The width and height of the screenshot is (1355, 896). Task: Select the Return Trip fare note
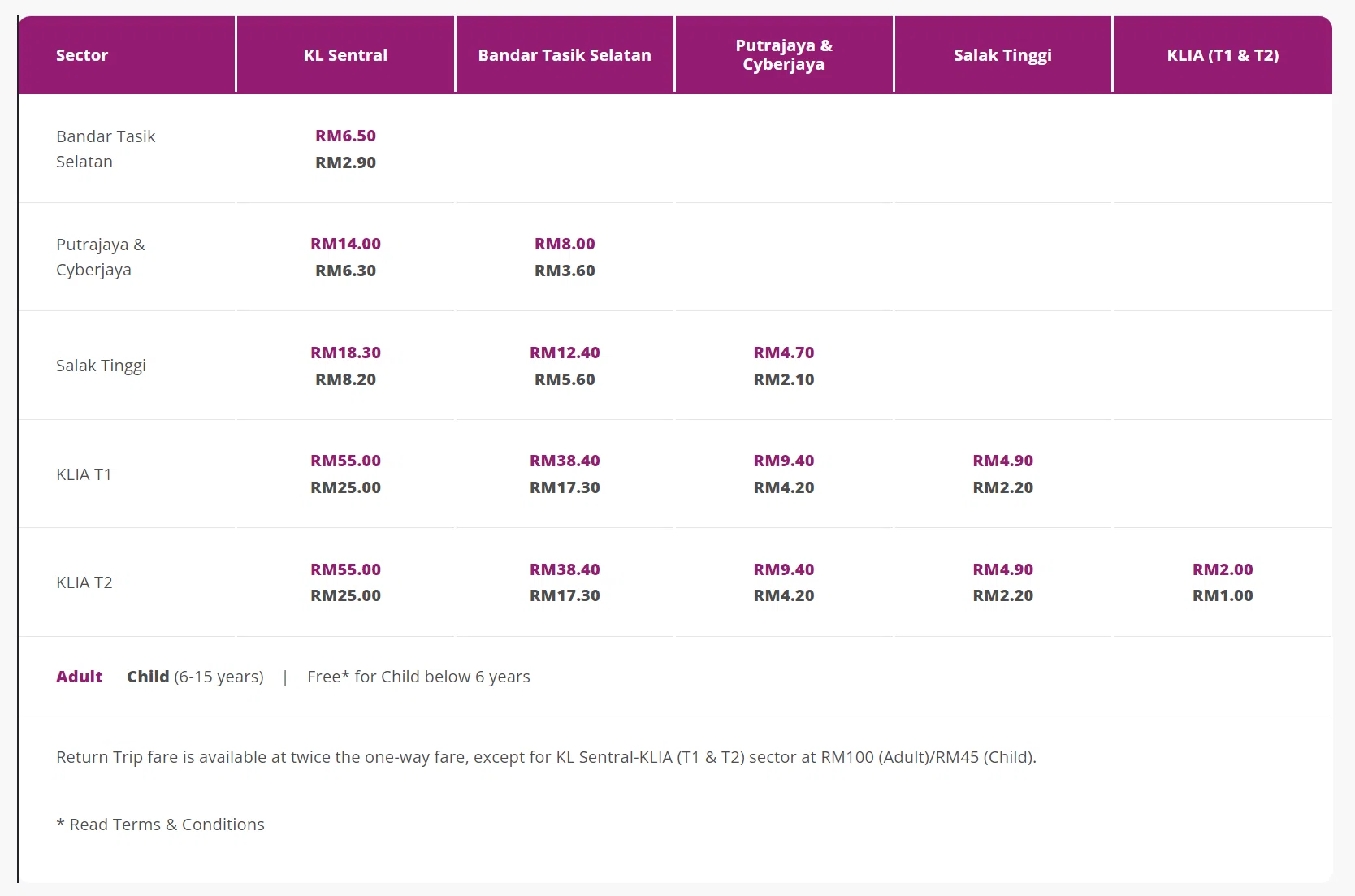[x=546, y=757]
